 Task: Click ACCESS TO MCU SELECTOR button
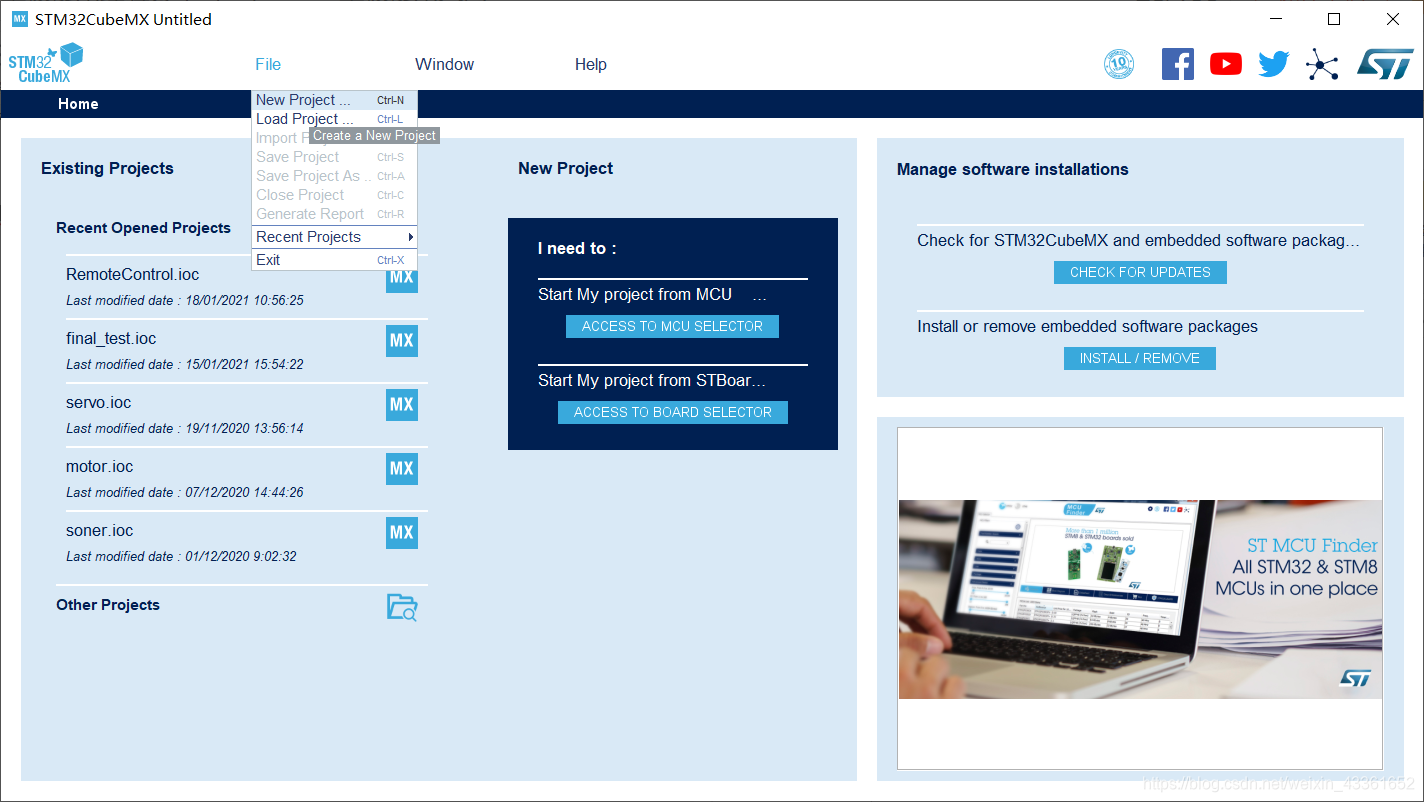click(x=672, y=326)
